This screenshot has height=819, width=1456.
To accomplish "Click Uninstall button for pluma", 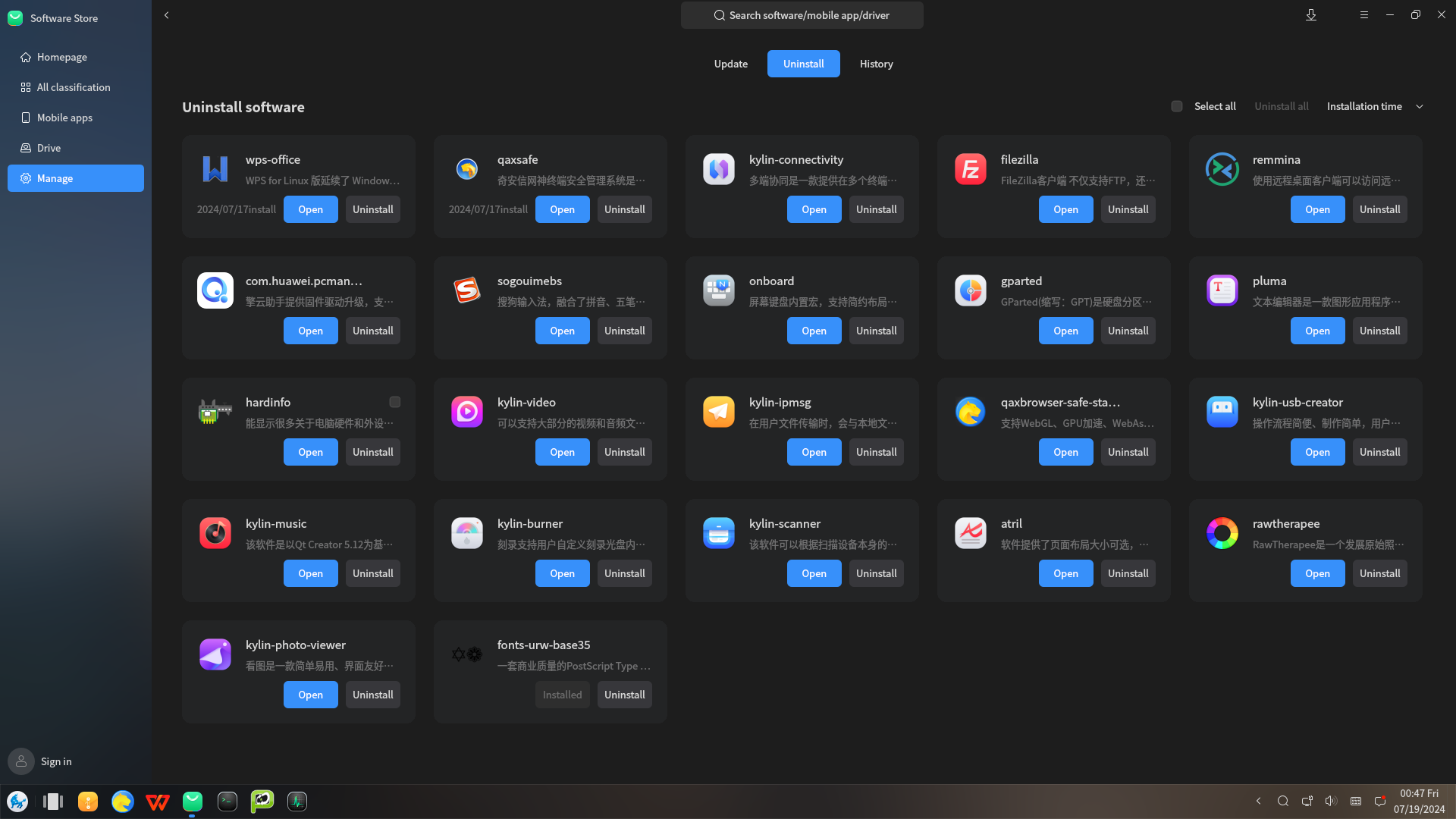I will (1379, 331).
